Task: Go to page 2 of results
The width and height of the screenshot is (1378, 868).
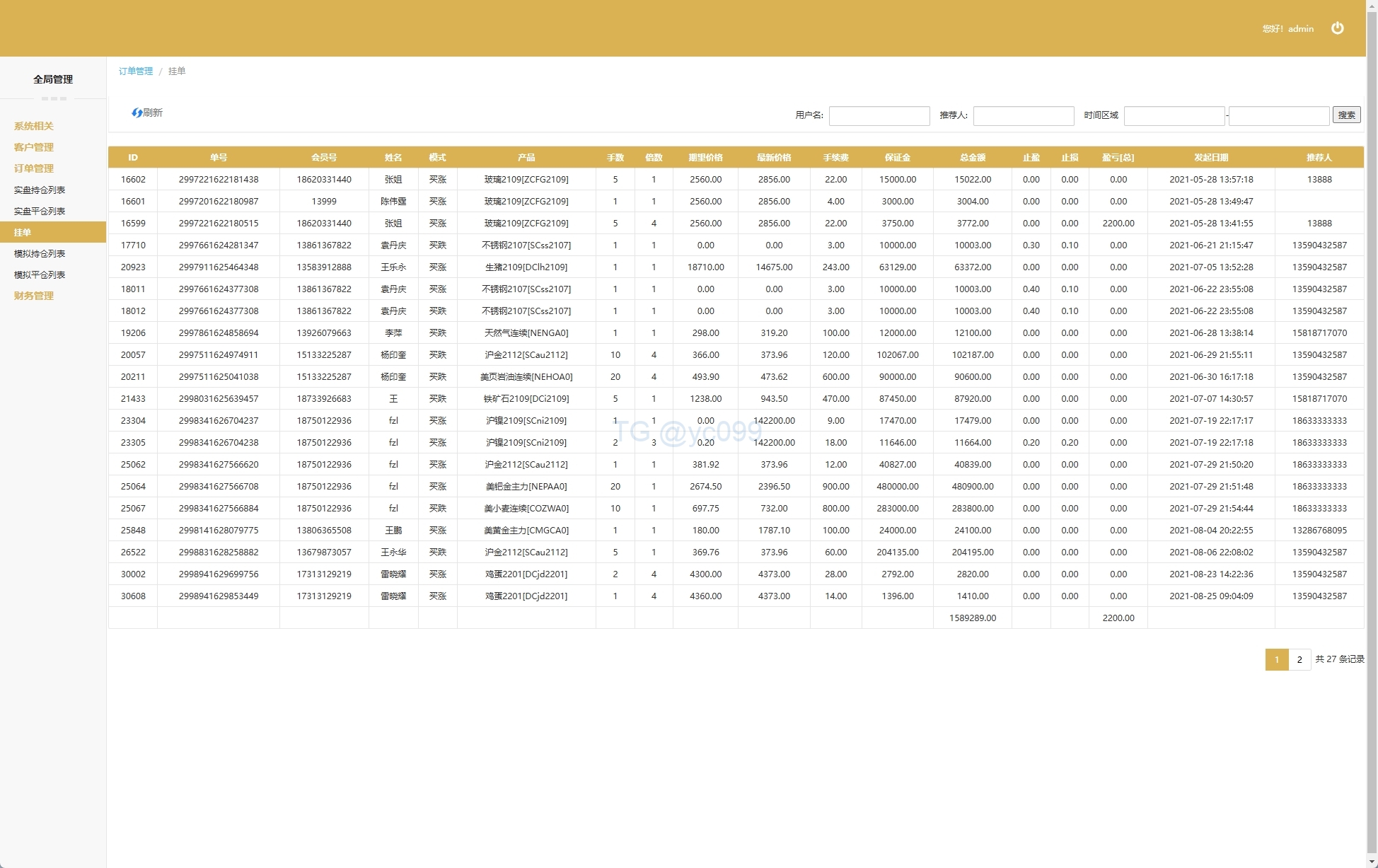Action: point(1299,659)
